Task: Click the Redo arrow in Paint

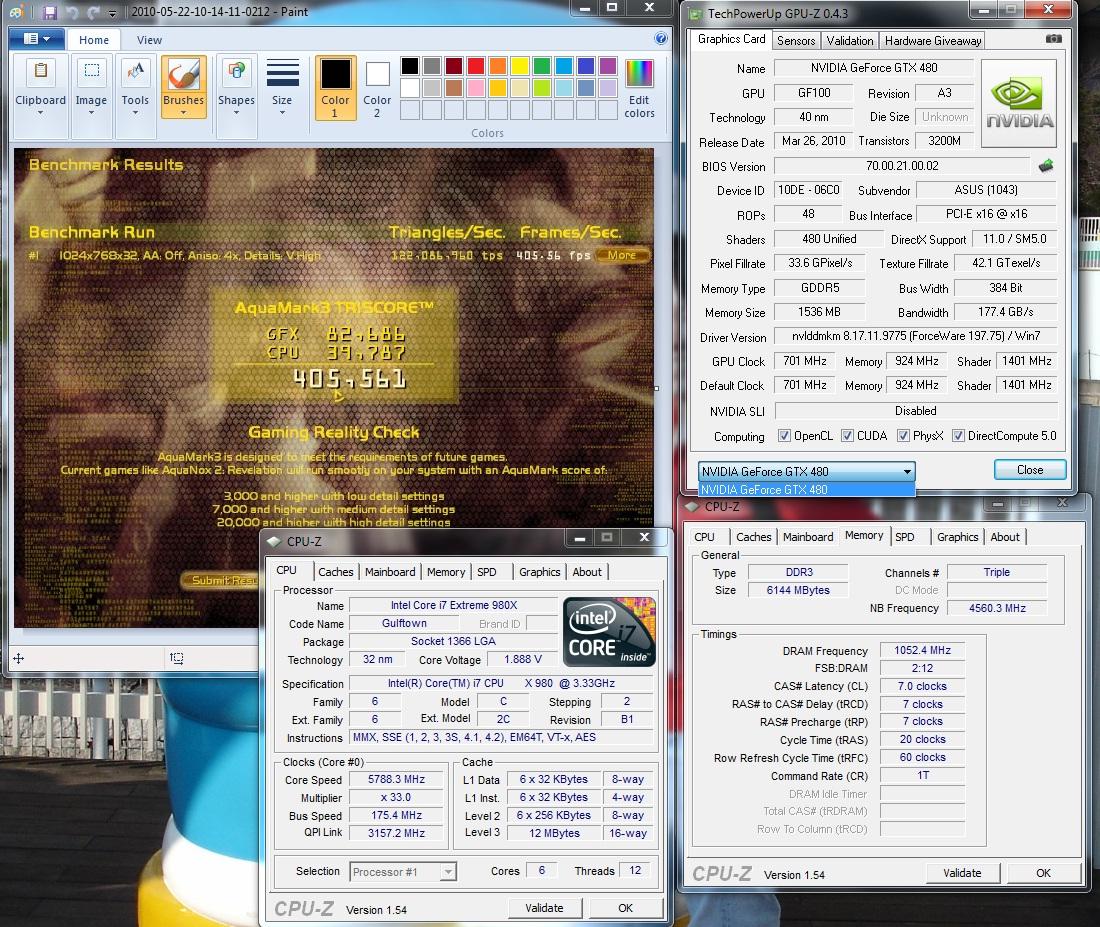Action: pos(93,12)
